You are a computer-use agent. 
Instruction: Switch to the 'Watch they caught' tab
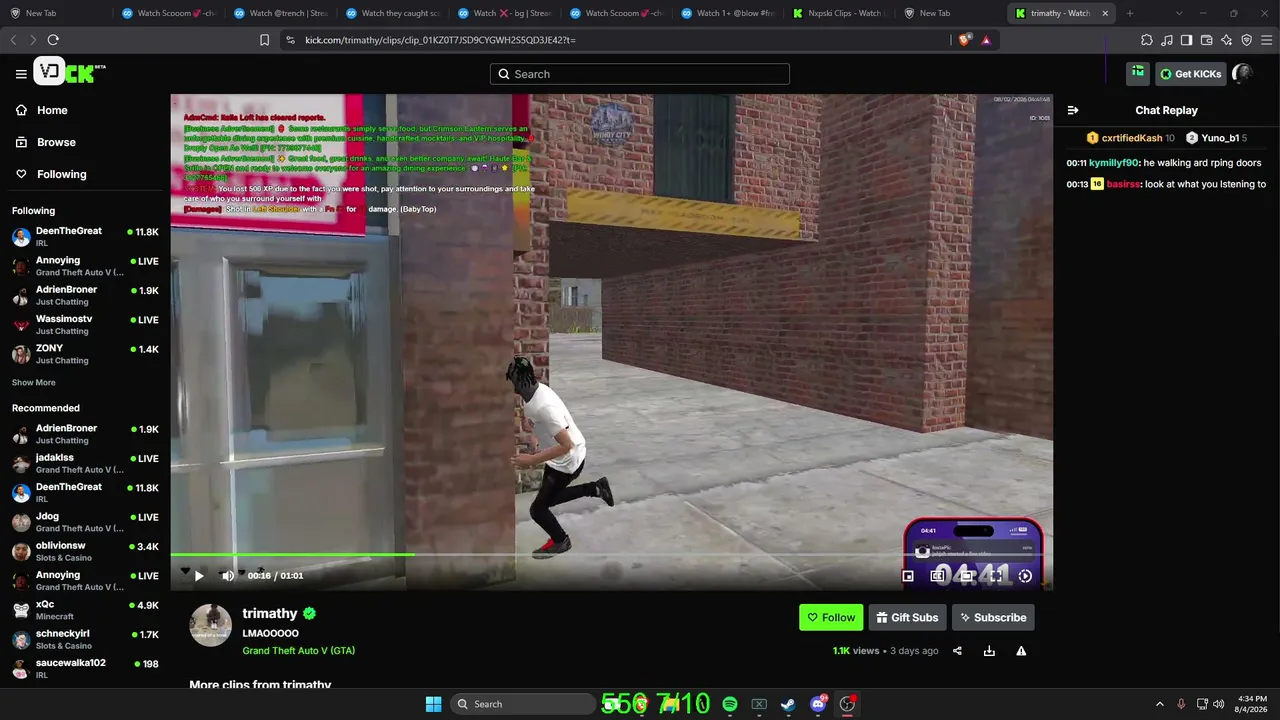pyautogui.click(x=392, y=13)
